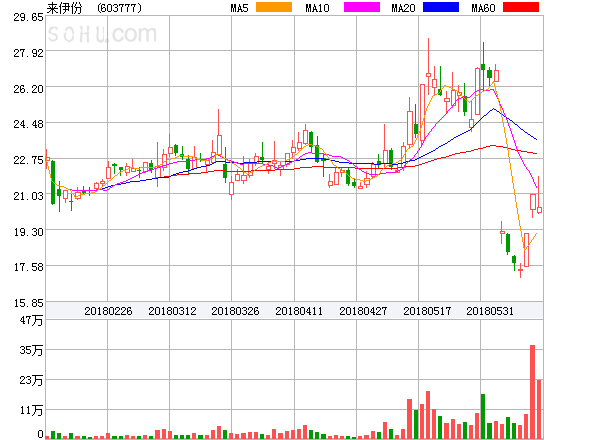The height and width of the screenshot is (440, 600).
Task: Click the 27.92 price axis label
Action: (x=28, y=53)
